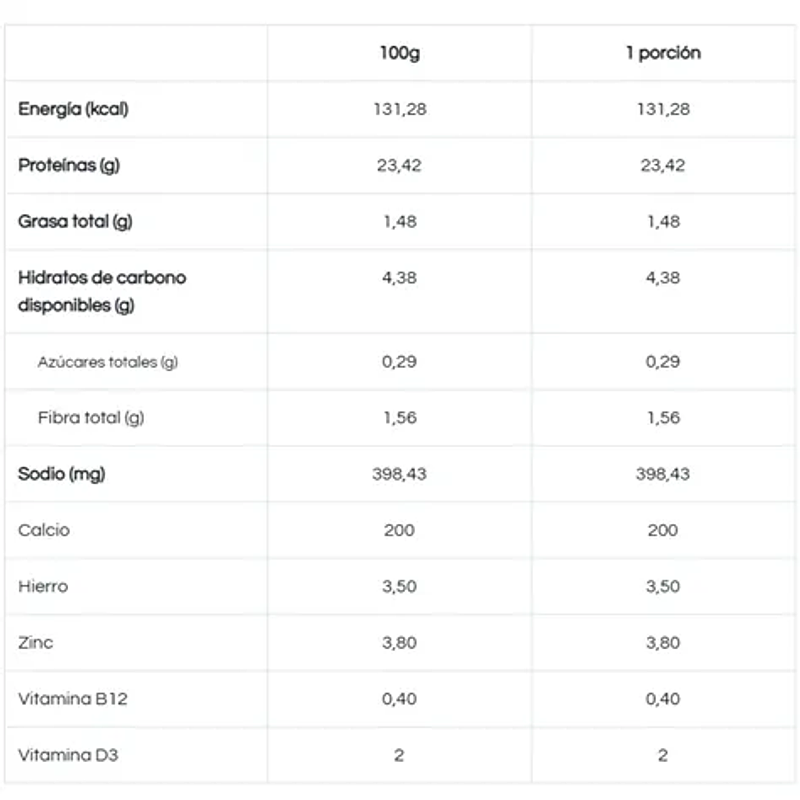This screenshot has width=800, height=800.
Task: Click the "Calcio" row label
Action: [x=44, y=530]
